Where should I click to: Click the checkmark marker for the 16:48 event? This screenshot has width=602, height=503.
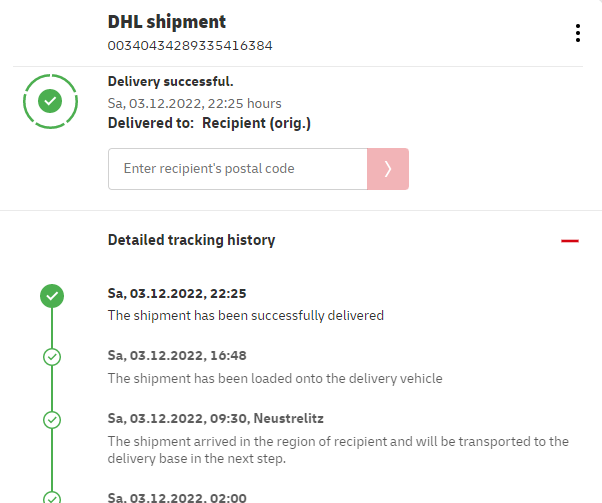(52, 356)
